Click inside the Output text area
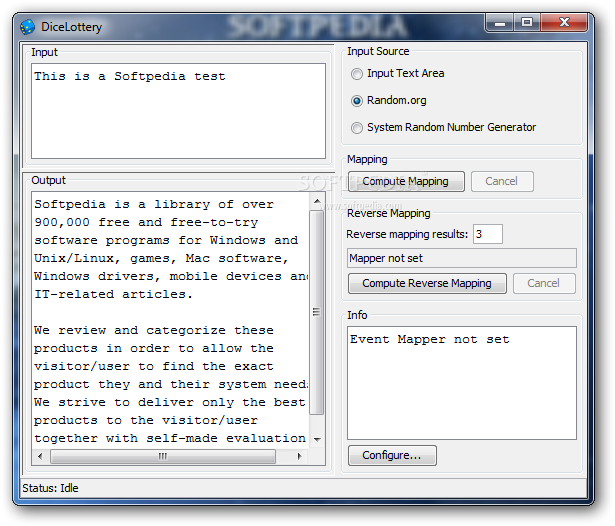The image size is (615, 526). pyautogui.click(x=171, y=319)
